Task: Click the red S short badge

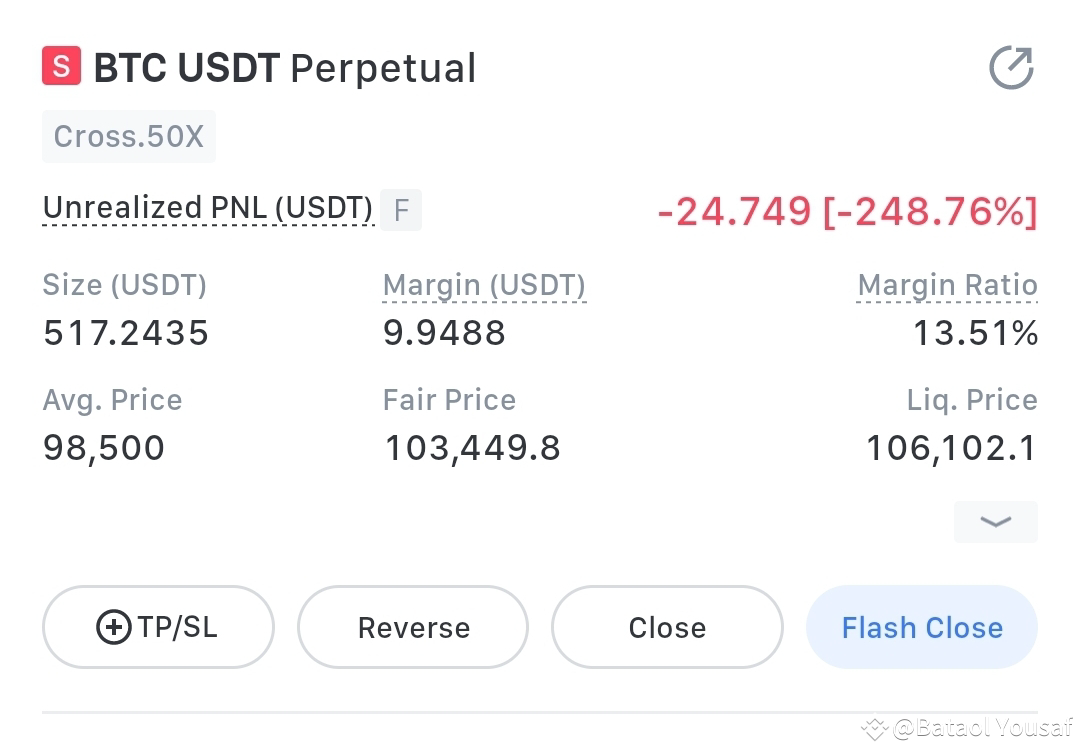Action: coord(61,66)
